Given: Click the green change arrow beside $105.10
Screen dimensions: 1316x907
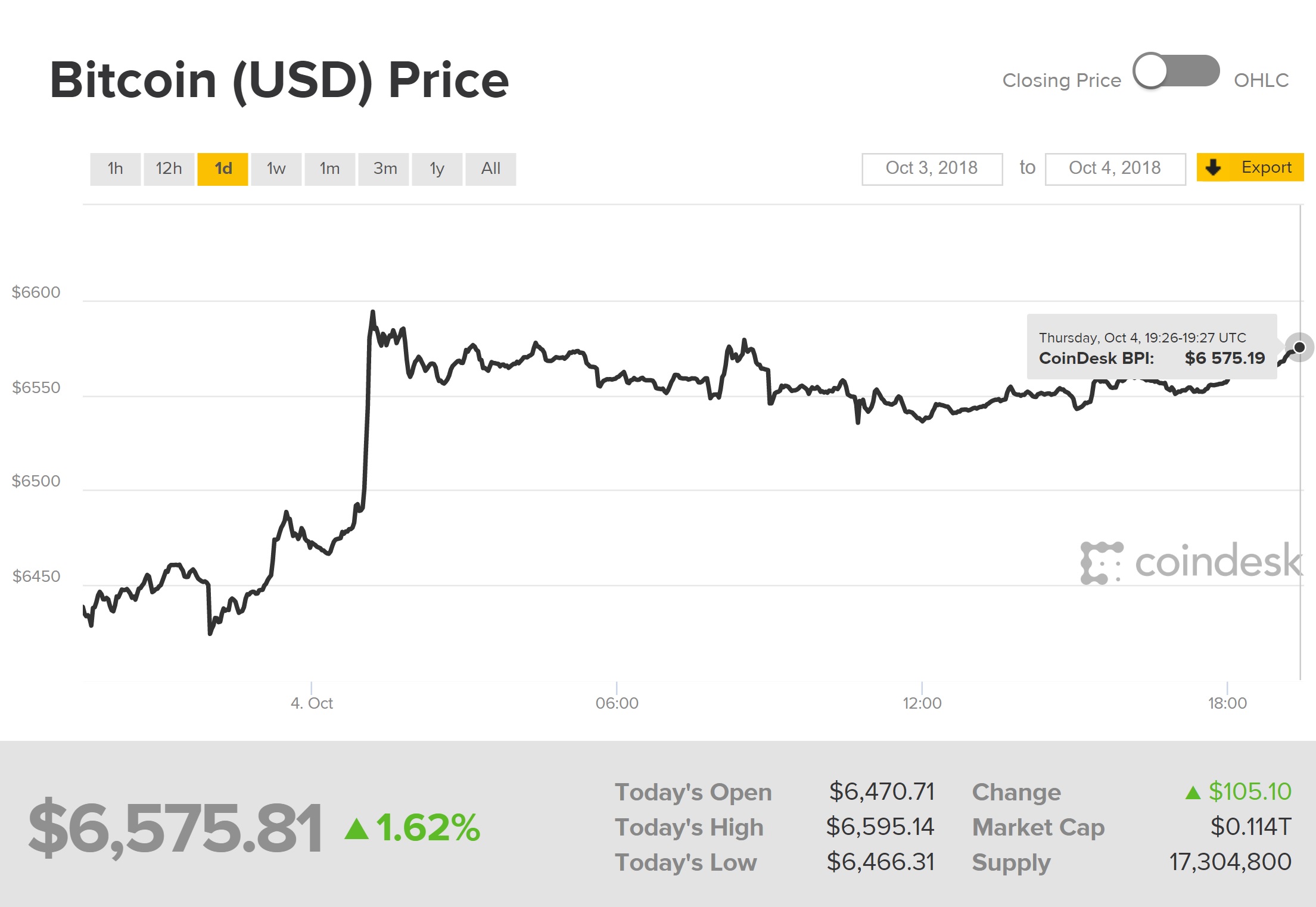Looking at the screenshot, I should click(x=1193, y=793).
